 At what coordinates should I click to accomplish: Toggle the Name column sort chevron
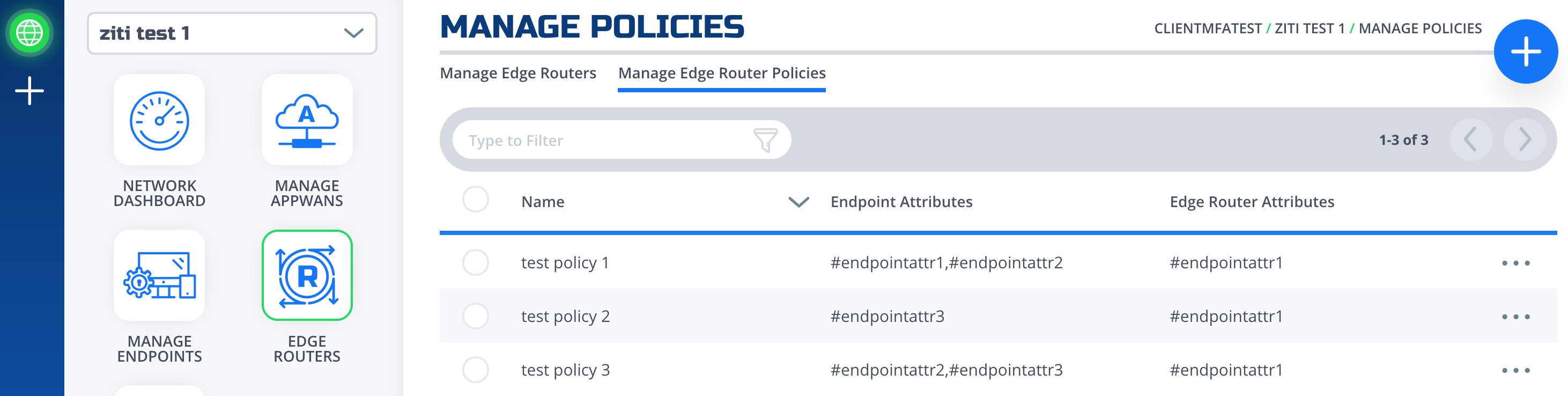[798, 202]
